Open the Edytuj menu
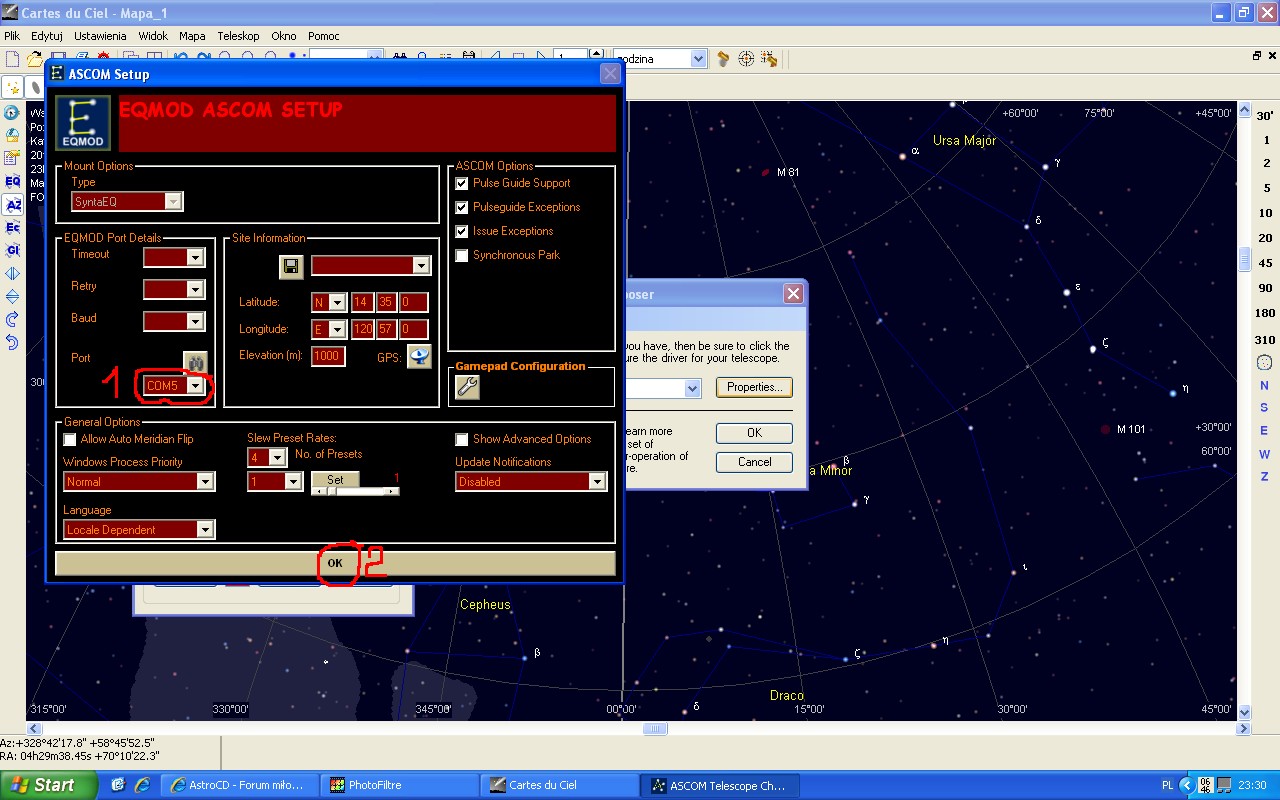The height and width of the screenshot is (800, 1280). click(47, 35)
